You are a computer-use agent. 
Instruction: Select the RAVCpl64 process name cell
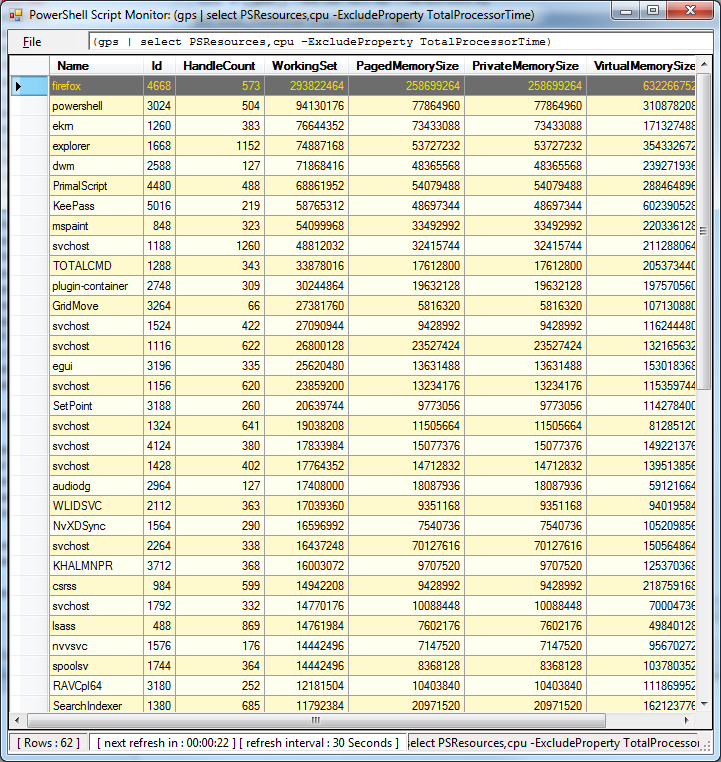(x=96, y=686)
